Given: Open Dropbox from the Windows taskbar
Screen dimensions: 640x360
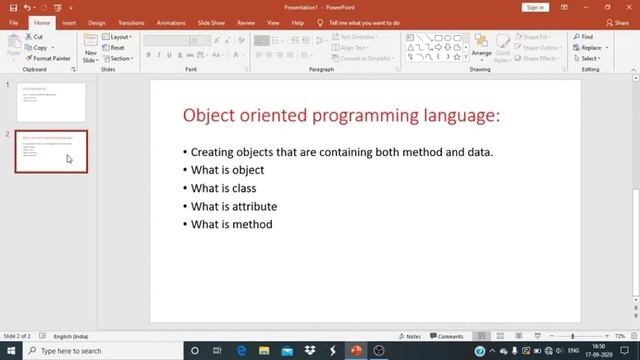Looking at the screenshot, I should point(310,351).
